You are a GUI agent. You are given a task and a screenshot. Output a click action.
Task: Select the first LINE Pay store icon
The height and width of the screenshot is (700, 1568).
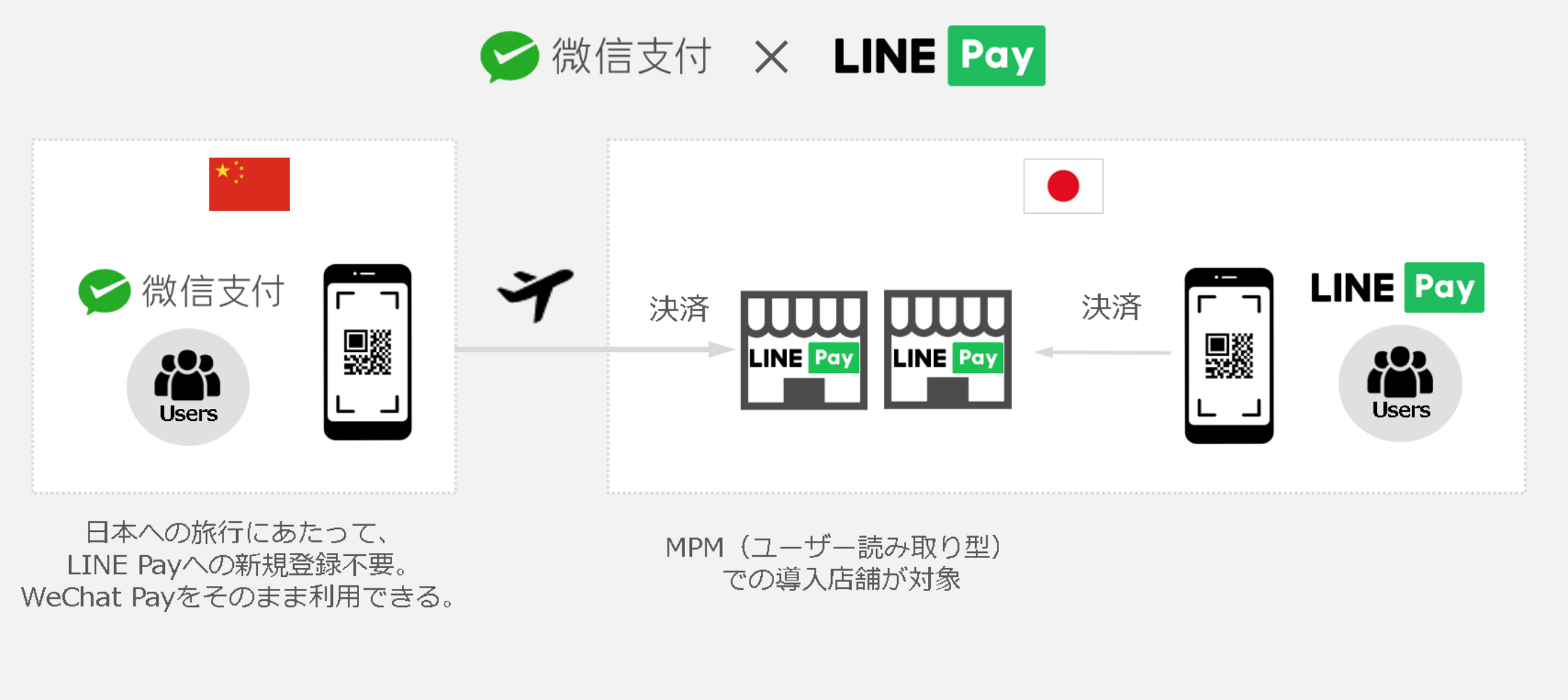804,350
